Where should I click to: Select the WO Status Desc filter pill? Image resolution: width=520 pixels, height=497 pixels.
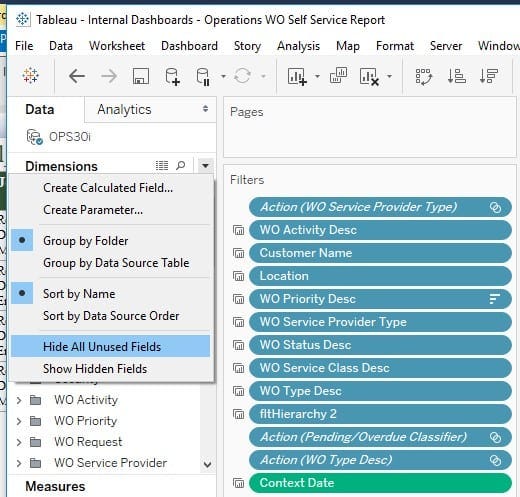(380, 345)
